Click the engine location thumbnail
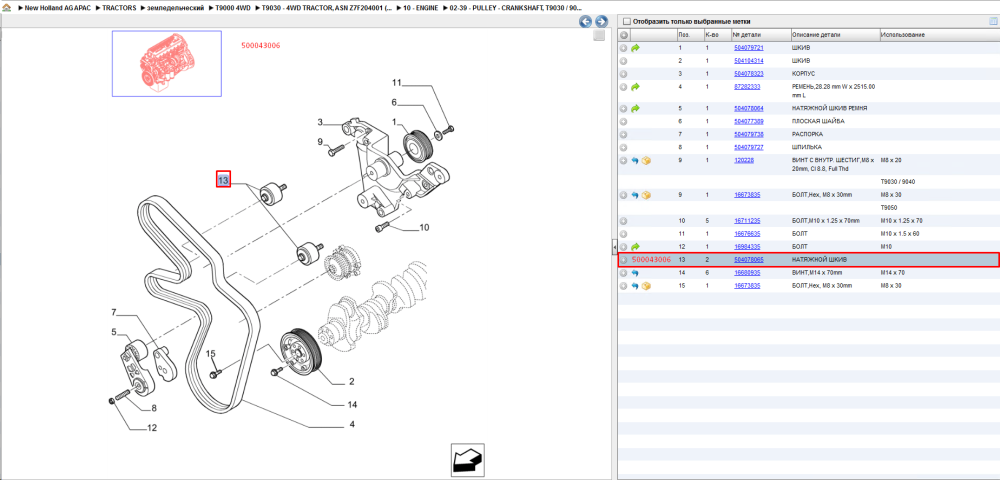 pyautogui.click(x=166, y=63)
